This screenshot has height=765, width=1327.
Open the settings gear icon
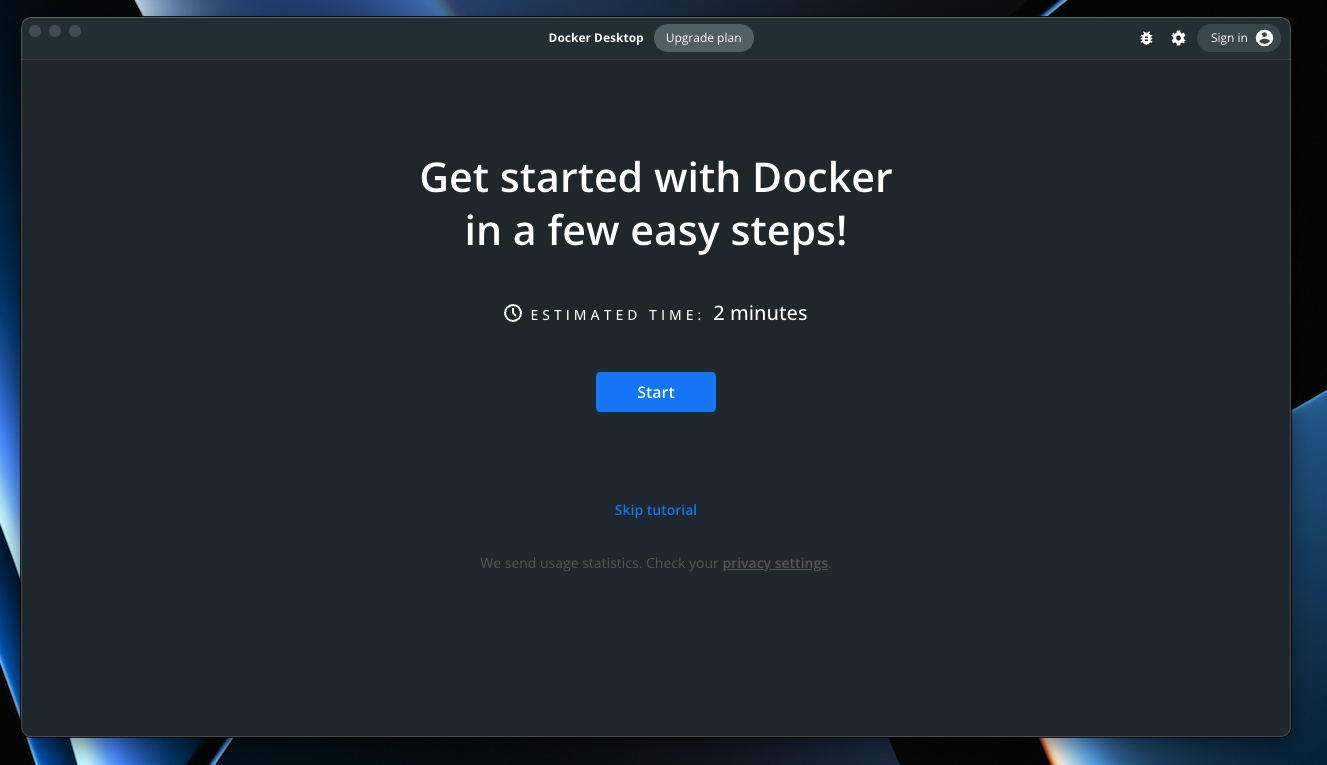point(1179,38)
